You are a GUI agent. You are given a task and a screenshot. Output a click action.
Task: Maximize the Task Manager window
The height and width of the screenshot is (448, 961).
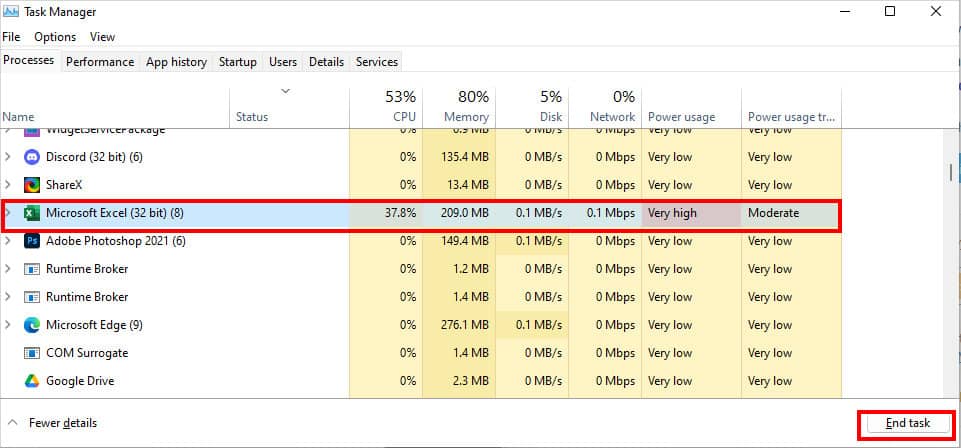pos(890,11)
